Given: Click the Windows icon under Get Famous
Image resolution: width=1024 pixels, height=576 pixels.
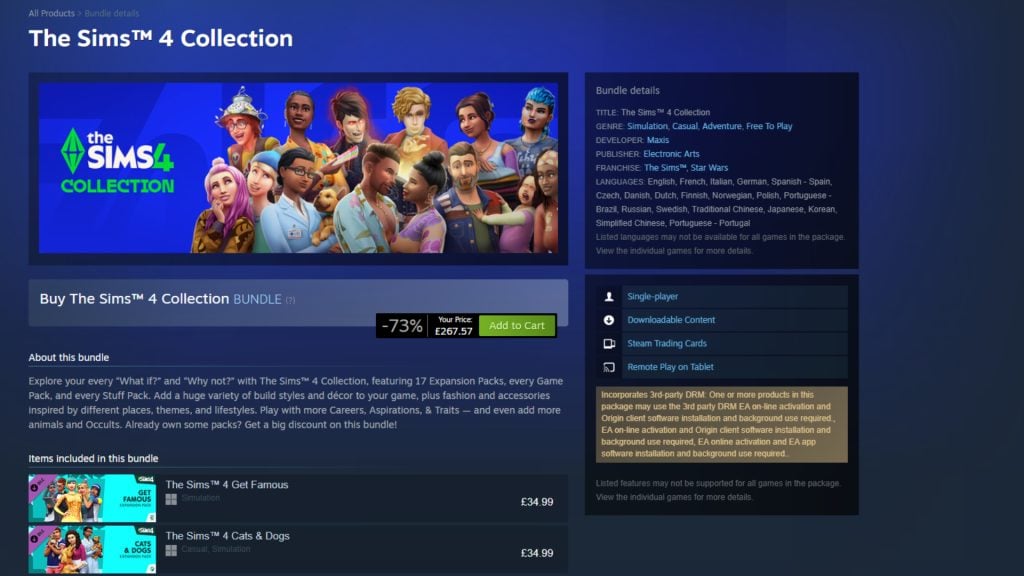Looking at the screenshot, I should (171, 500).
